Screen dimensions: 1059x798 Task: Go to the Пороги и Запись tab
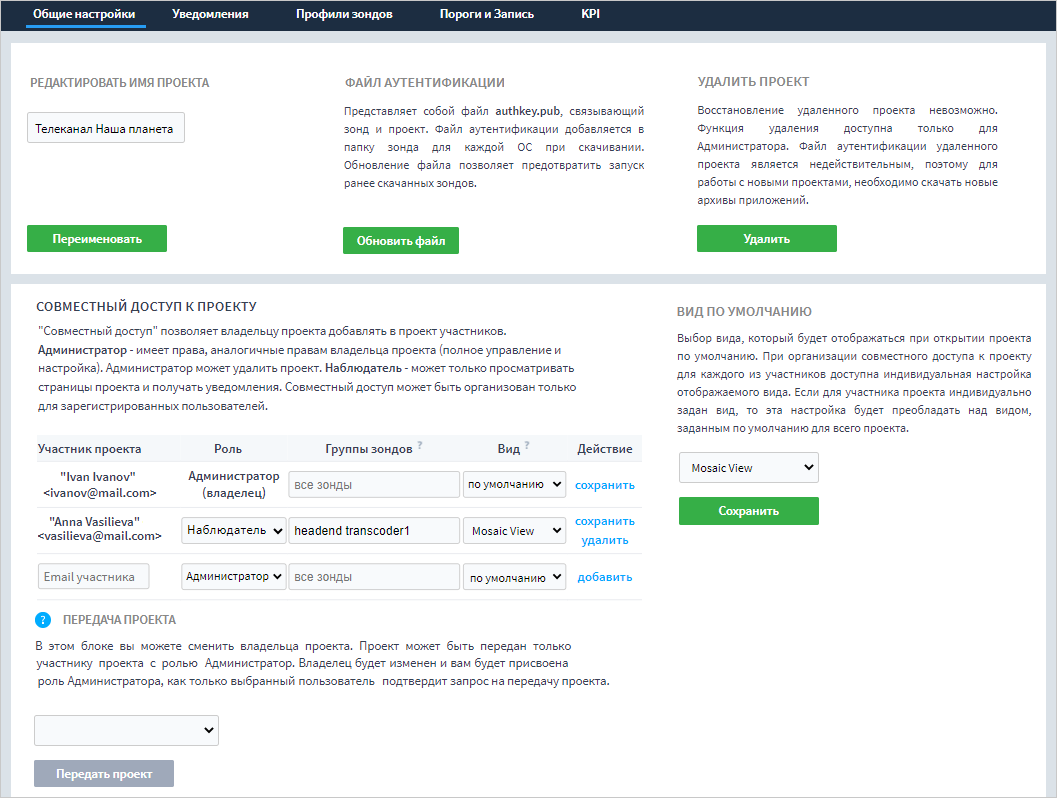coord(487,15)
